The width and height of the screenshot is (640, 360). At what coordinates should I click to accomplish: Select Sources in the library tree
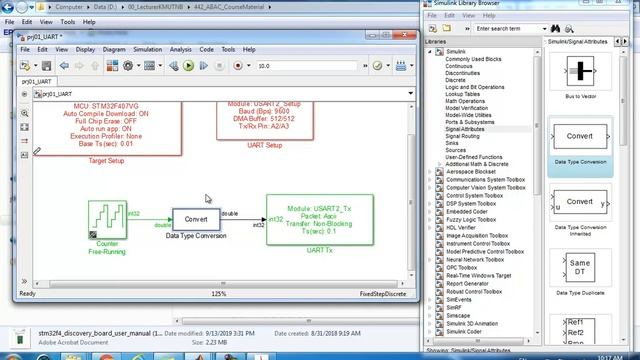tap(455, 150)
